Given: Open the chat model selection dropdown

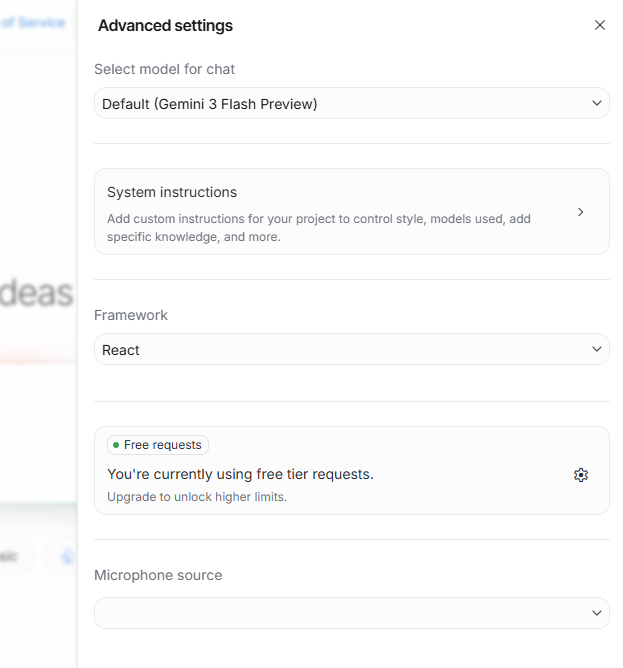Looking at the screenshot, I should pos(352,103).
